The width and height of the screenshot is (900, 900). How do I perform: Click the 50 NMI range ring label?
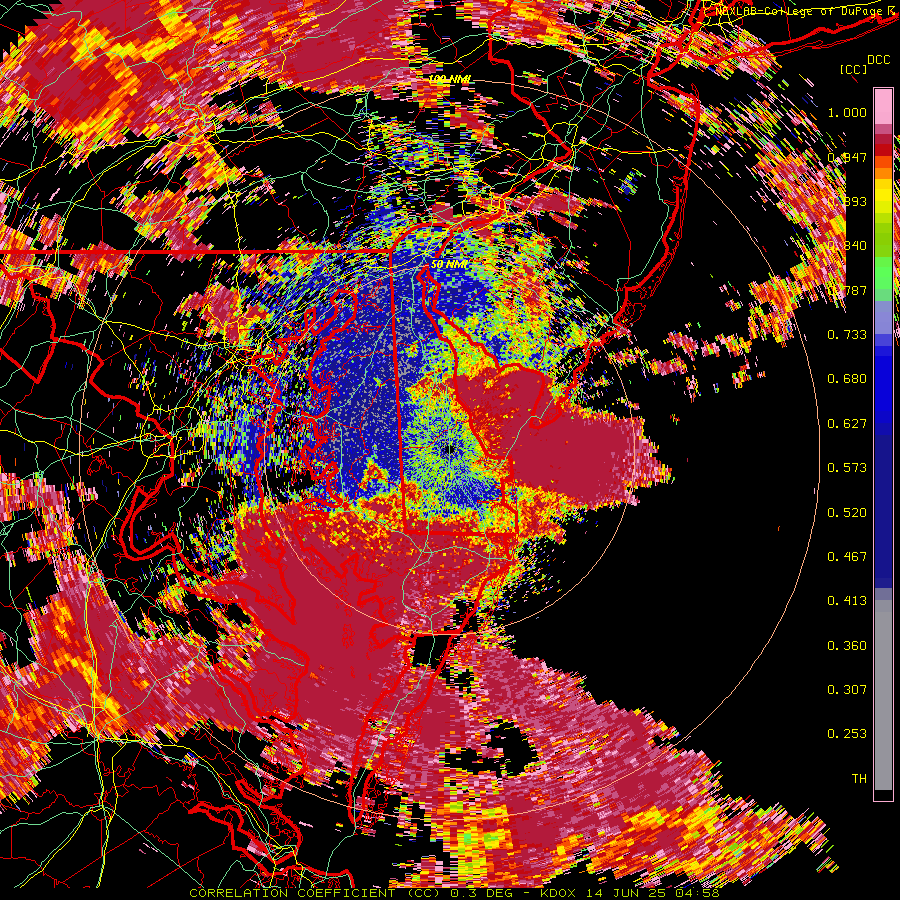point(449,264)
